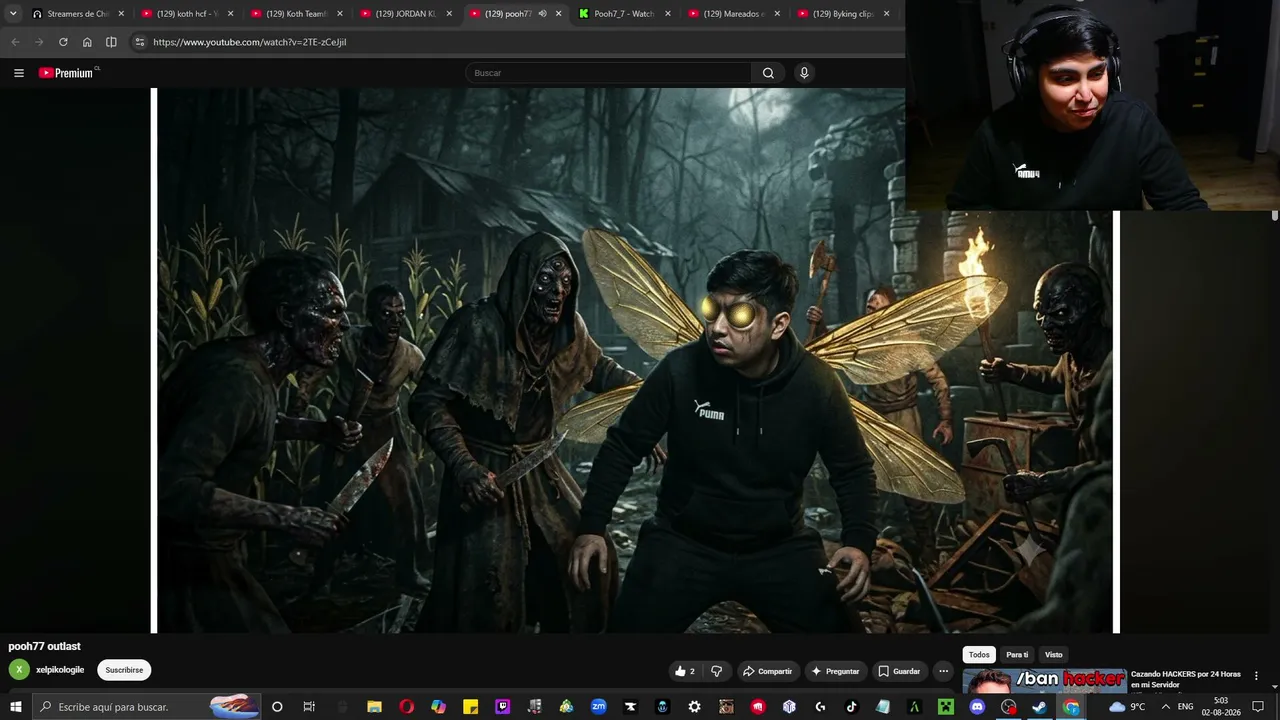Click the video player area

(635, 360)
